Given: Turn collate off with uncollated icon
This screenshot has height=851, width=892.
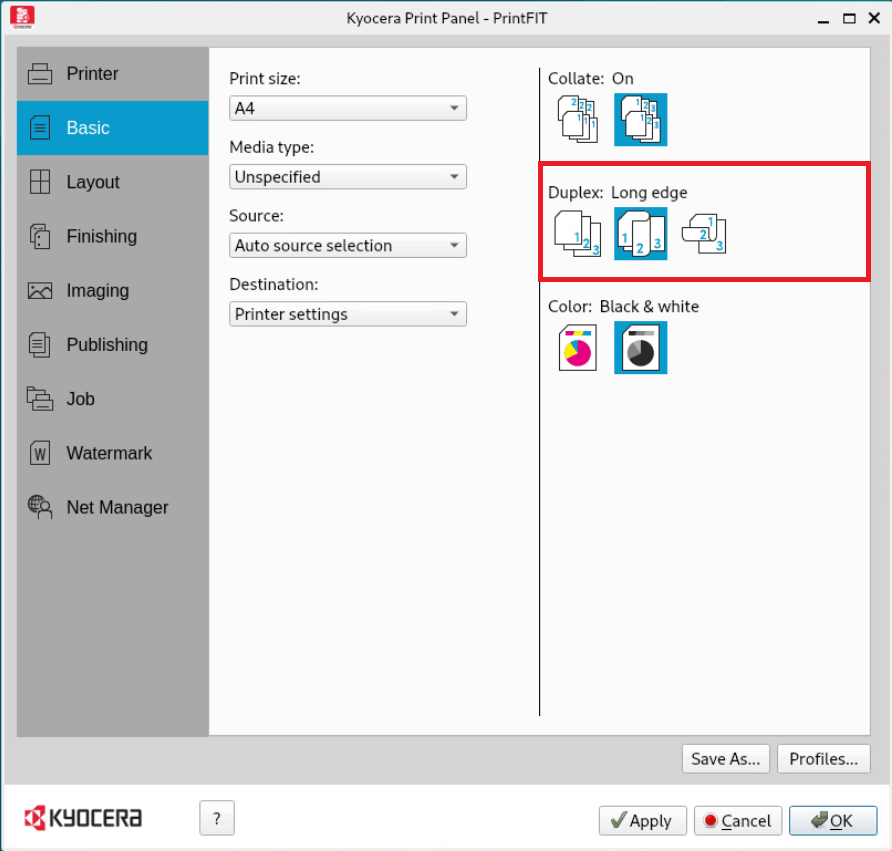Looking at the screenshot, I should (x=577, y=119).
